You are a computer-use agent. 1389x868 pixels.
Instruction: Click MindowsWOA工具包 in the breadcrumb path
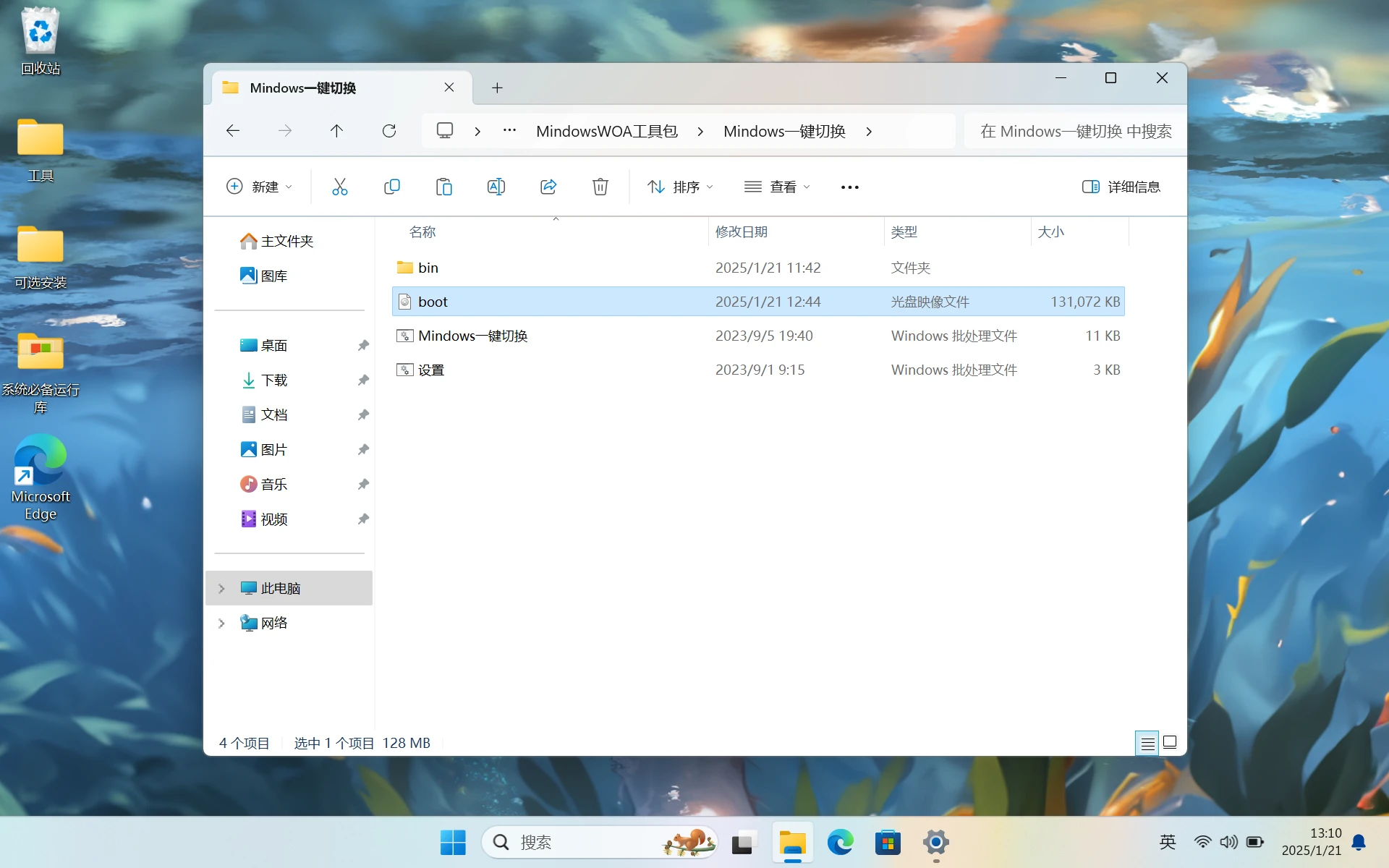tap(606, 131)
